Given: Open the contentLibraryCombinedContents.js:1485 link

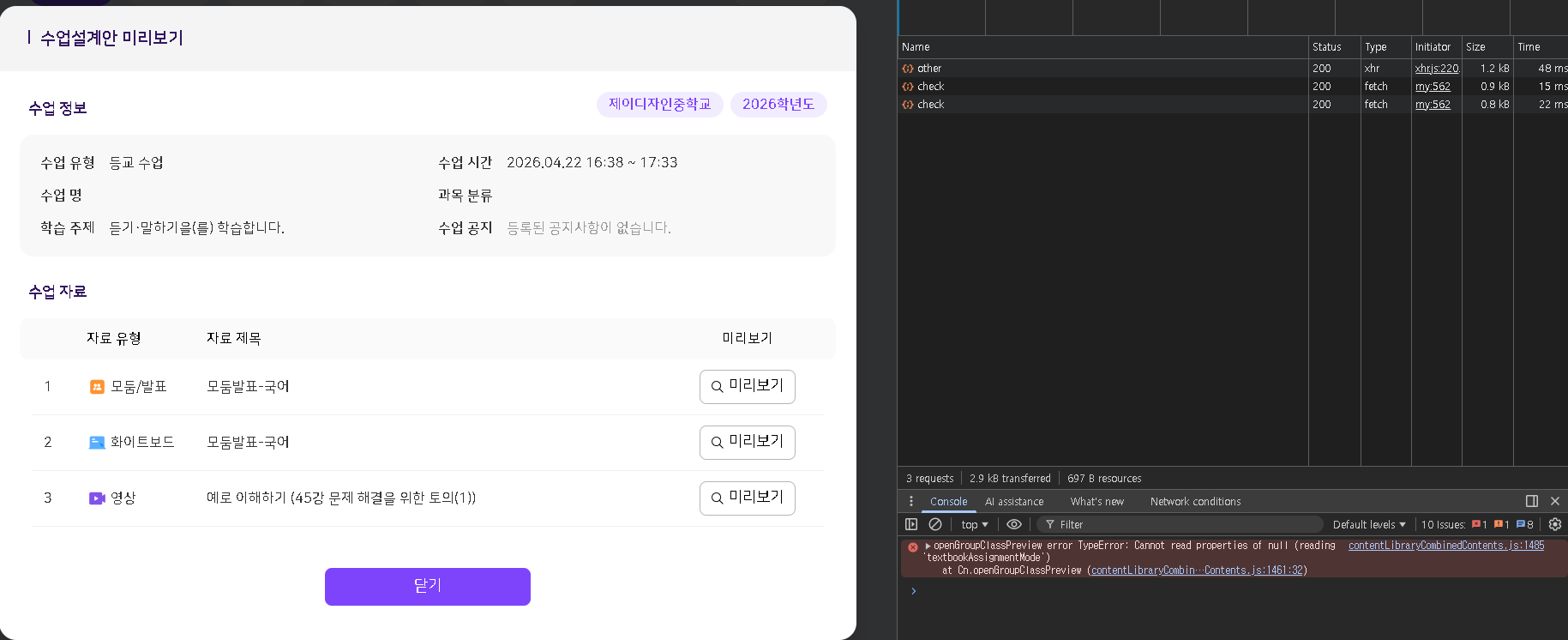Looking at the screenshot, I should coord(1445,546).
